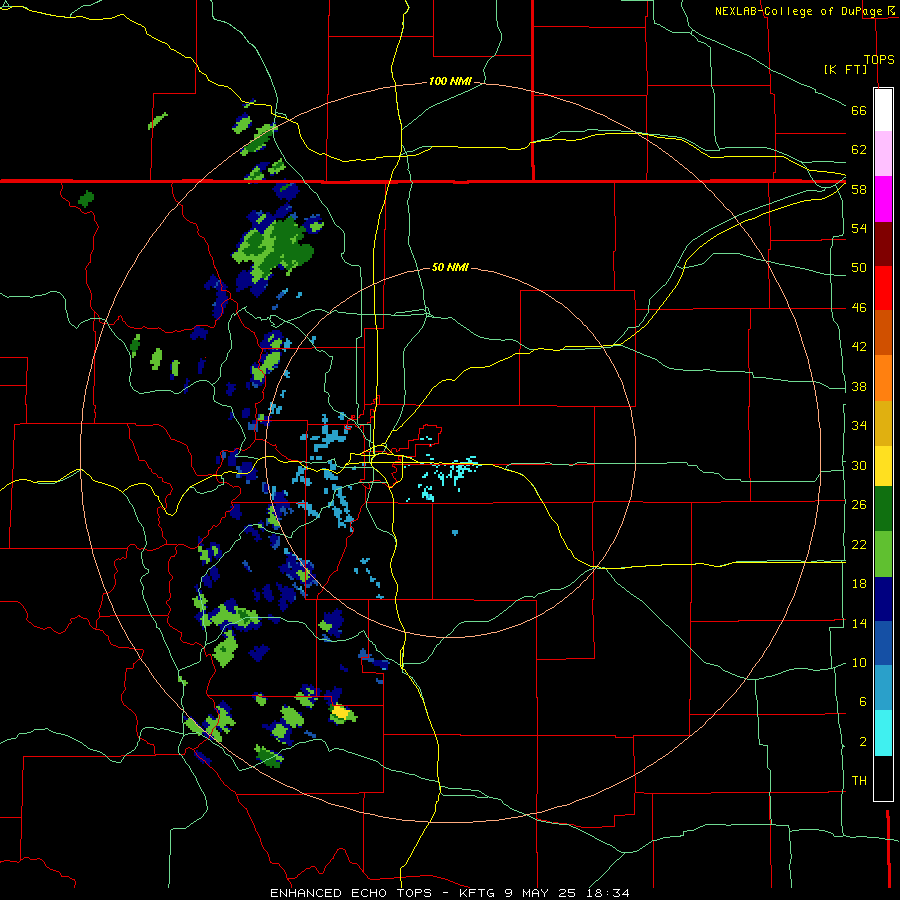Click the [K FT] units label
The height and width of the screenshot is (900, 900).
(x=845, y=69)
